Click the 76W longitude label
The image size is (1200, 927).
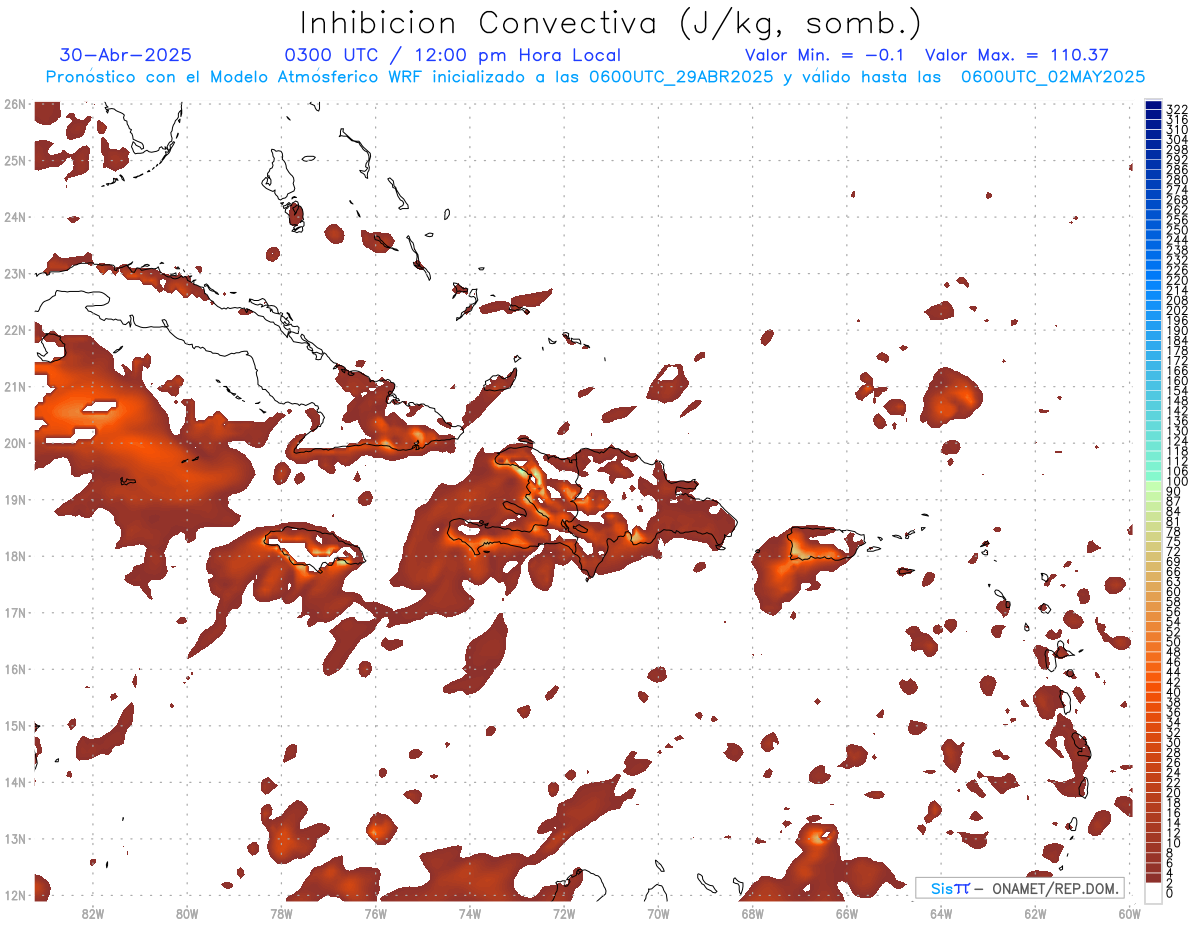click(x=375, y=913)
